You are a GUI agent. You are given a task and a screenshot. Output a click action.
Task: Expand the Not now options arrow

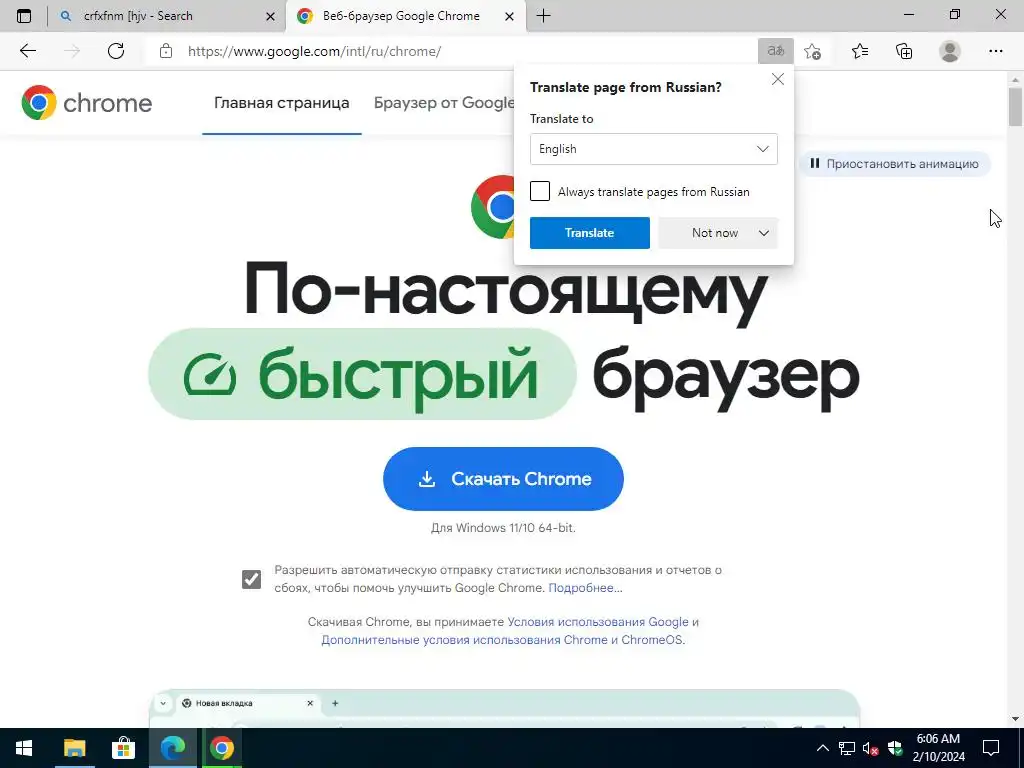(763, 233)
